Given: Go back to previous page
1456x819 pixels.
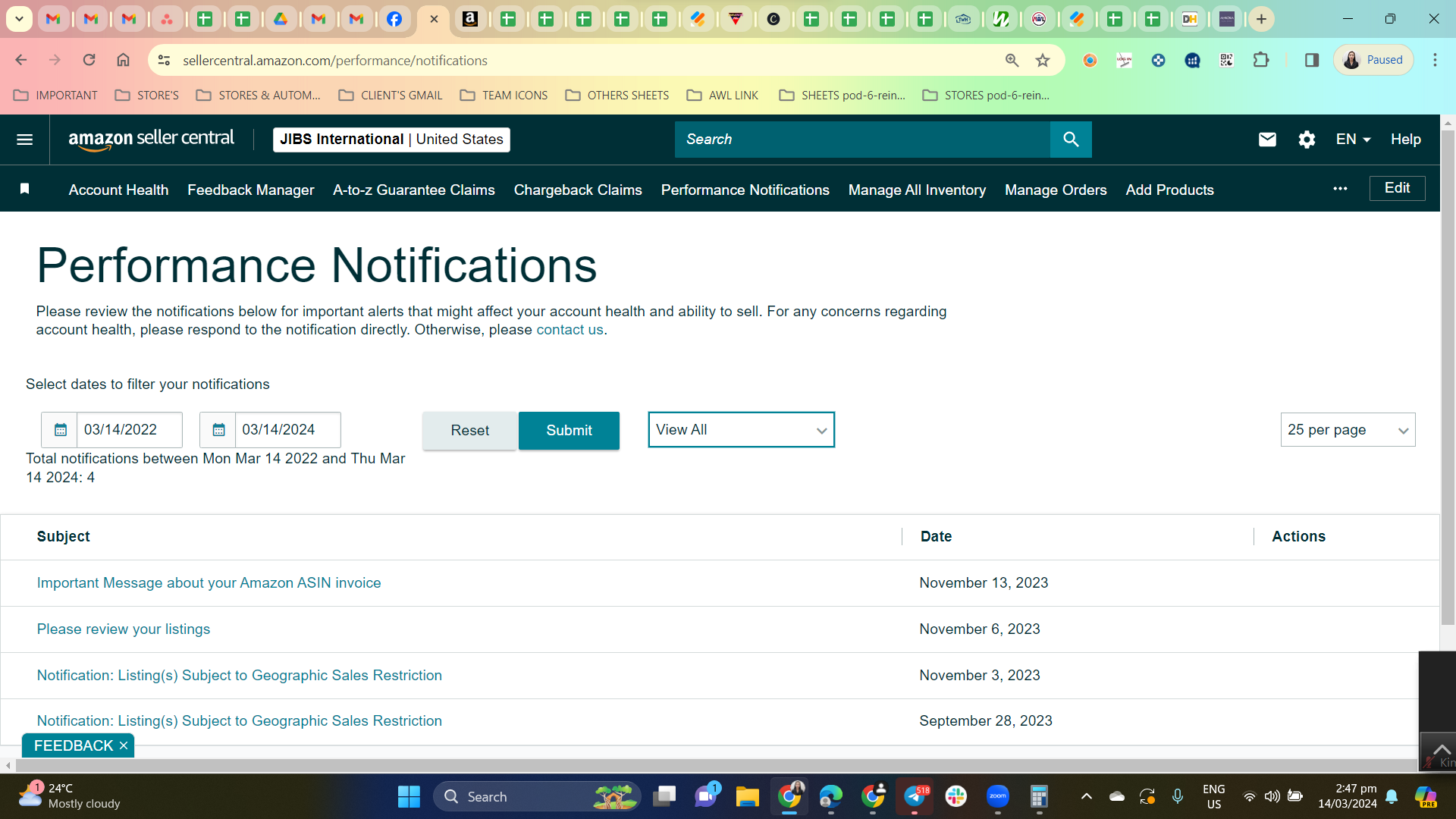Looking at the screenshot, I should 21,60.
